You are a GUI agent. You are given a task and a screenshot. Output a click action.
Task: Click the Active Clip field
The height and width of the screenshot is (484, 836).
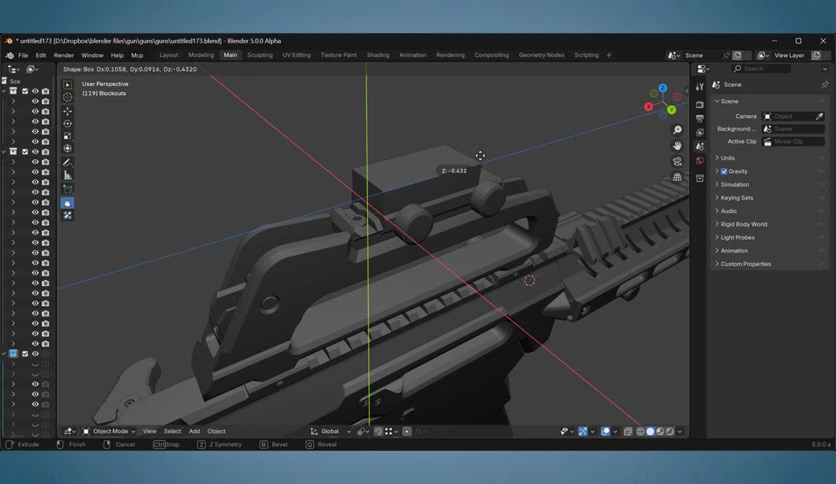pos(794,142)
